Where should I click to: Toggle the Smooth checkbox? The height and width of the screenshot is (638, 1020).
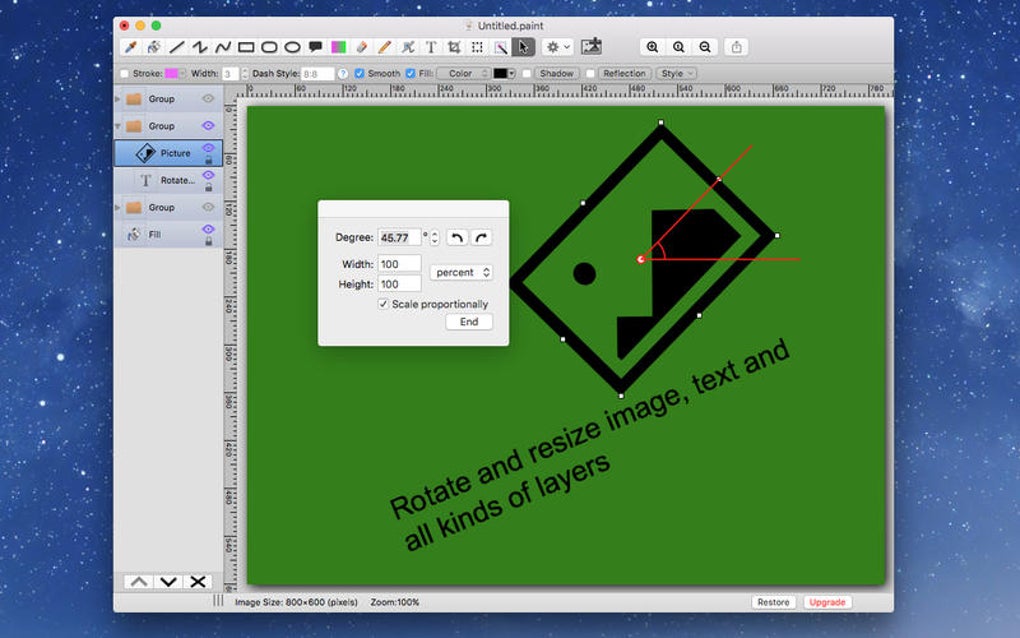[x=360, y=74]
